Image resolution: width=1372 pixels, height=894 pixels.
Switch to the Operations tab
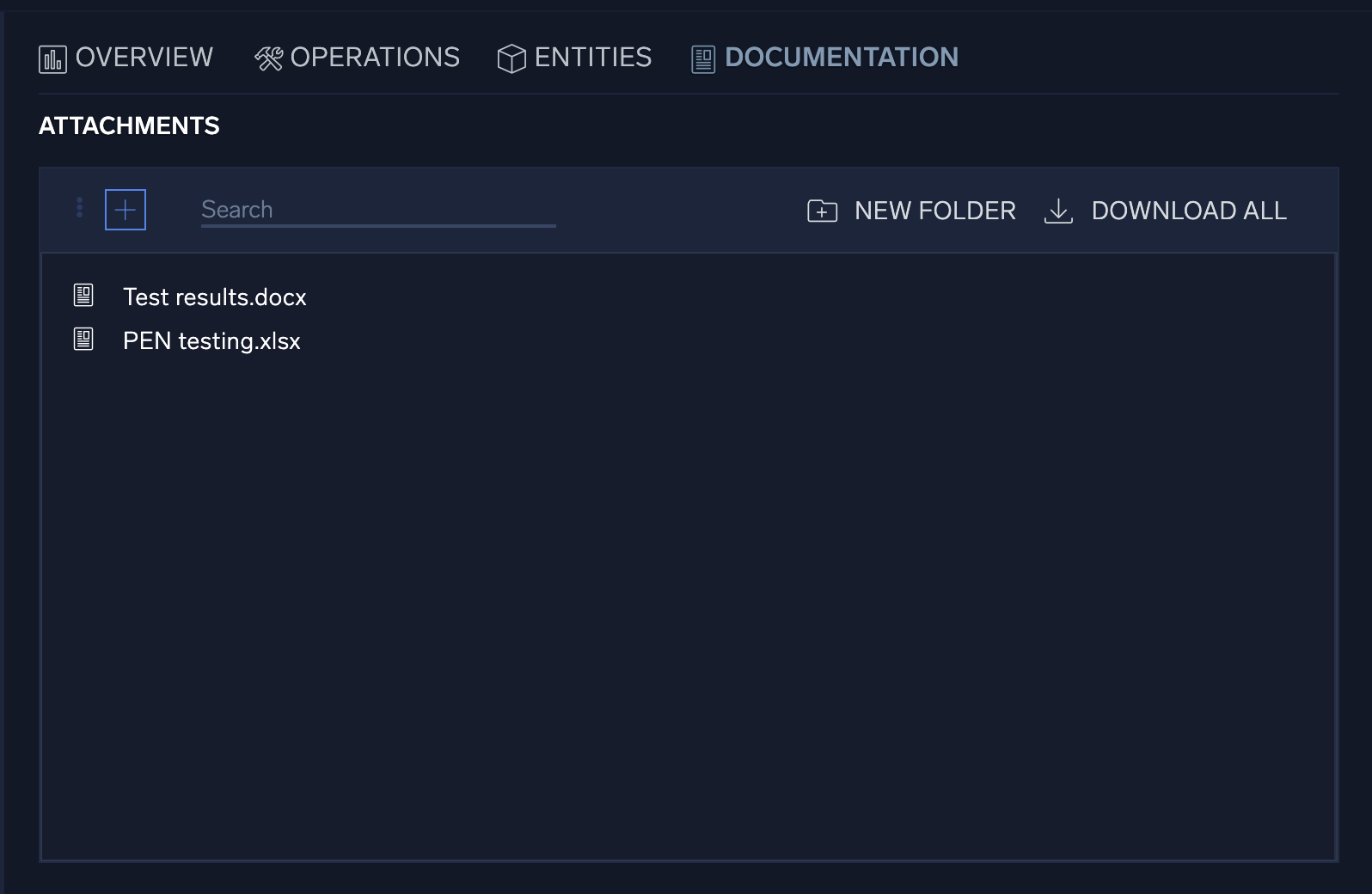tap(375, 58)
